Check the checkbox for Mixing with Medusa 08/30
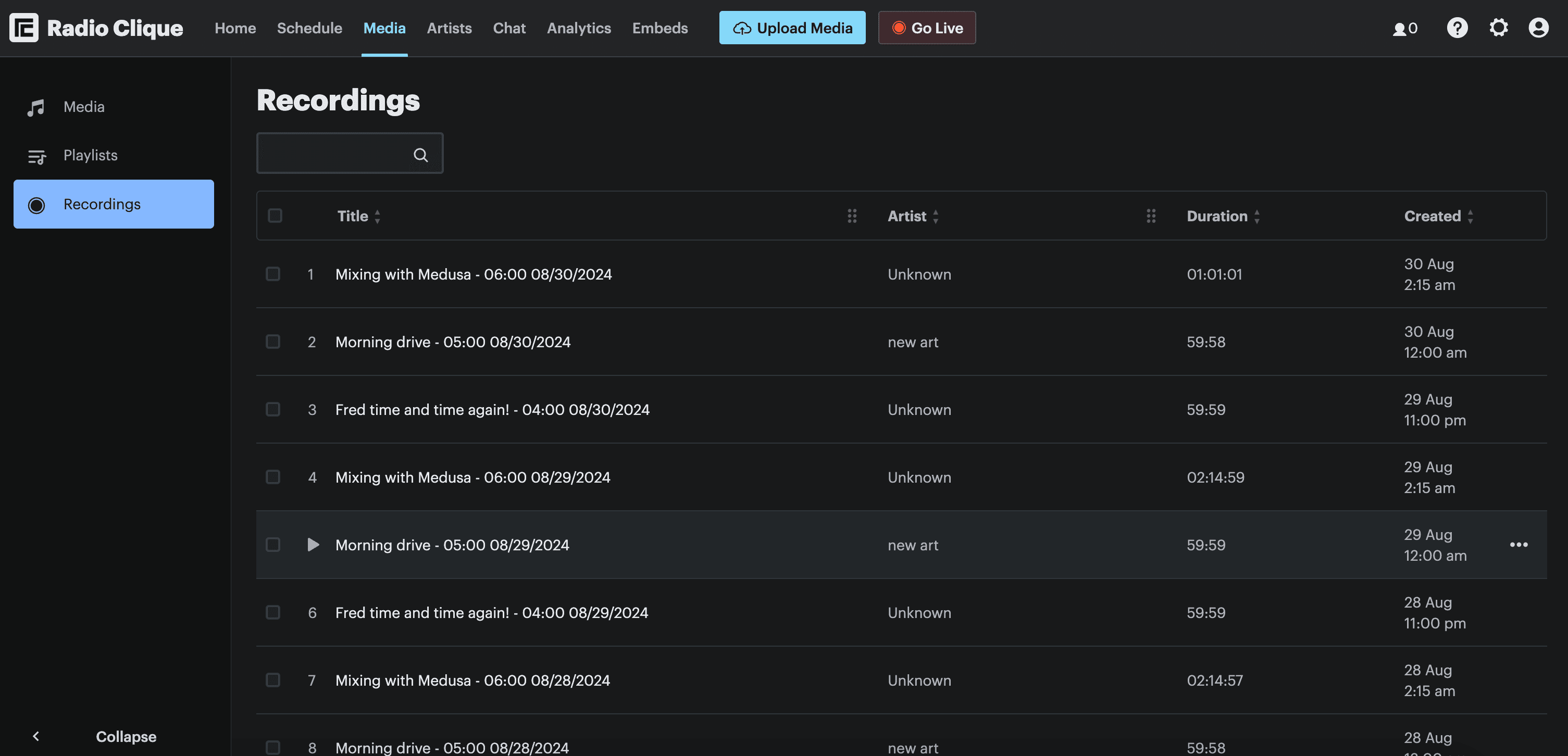The width and height of the screenshot is (1568, 756). click(272, 274)
